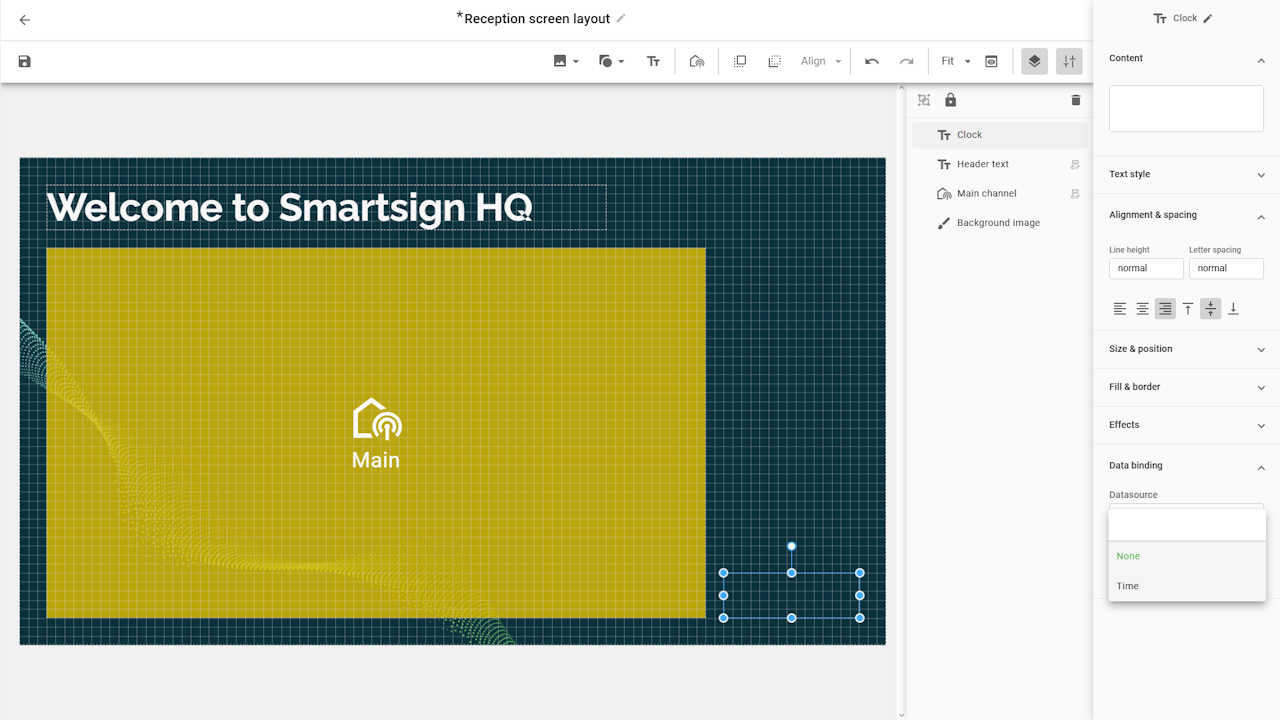Click the save layout icon
The width and height of the screenshot is (1280, 720).
tap(25, 62)
